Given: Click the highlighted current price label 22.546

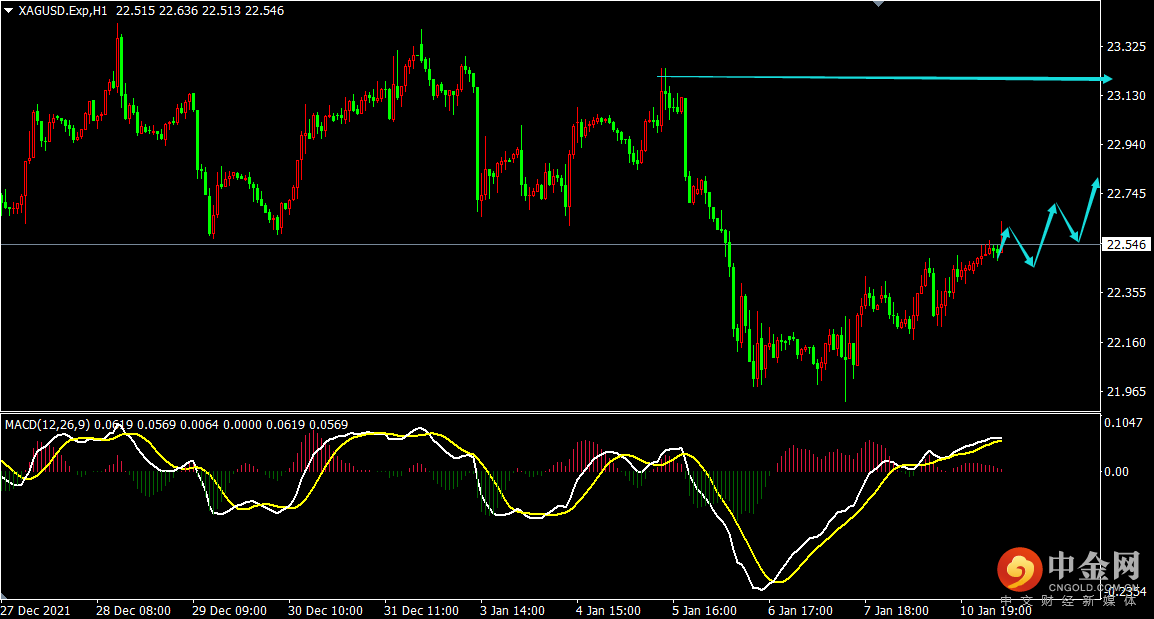Looking at the screenshot, I should [1126, 244].
